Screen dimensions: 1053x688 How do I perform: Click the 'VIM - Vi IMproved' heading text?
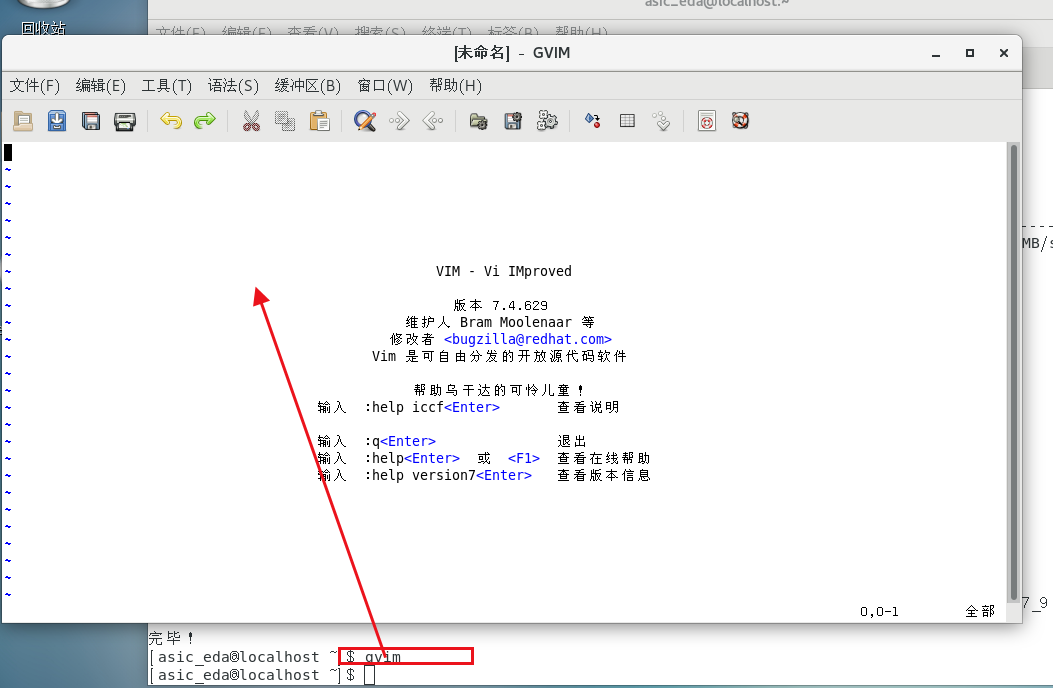click(x=504, y=271)
